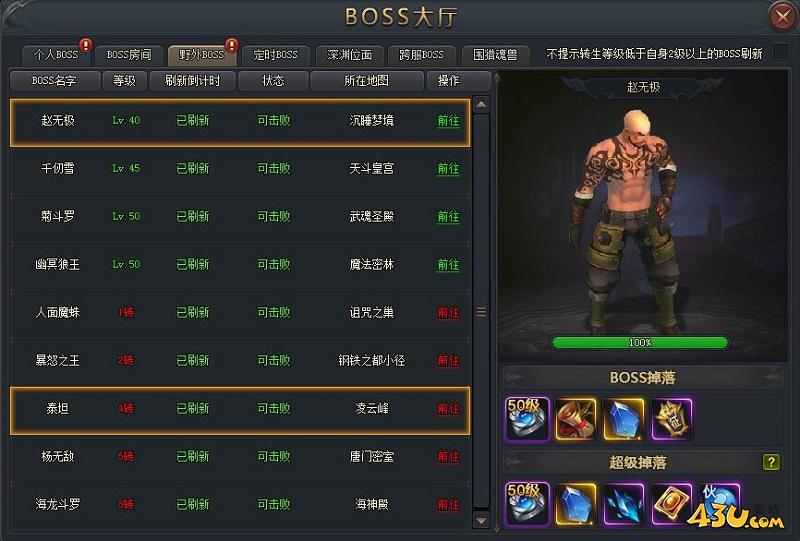Screen dimensions: 800x541
Task: Click 前往 link for 幽冥狼王
Action: click(448, 265)
